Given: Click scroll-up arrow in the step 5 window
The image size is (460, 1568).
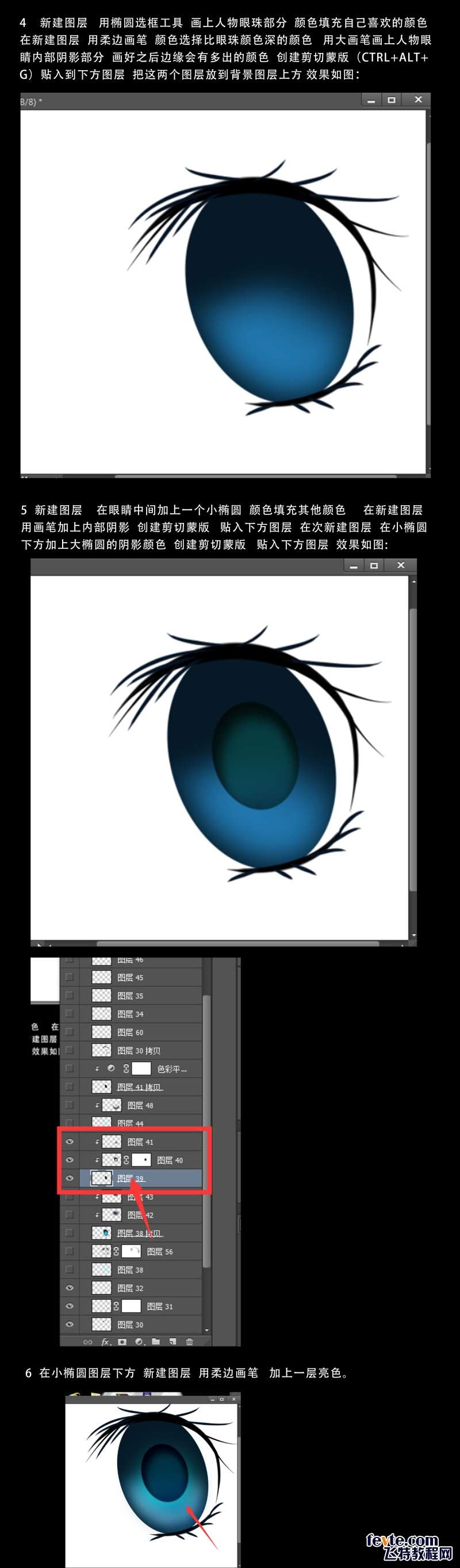Looking at the screenshot, I should click(414, 581).
